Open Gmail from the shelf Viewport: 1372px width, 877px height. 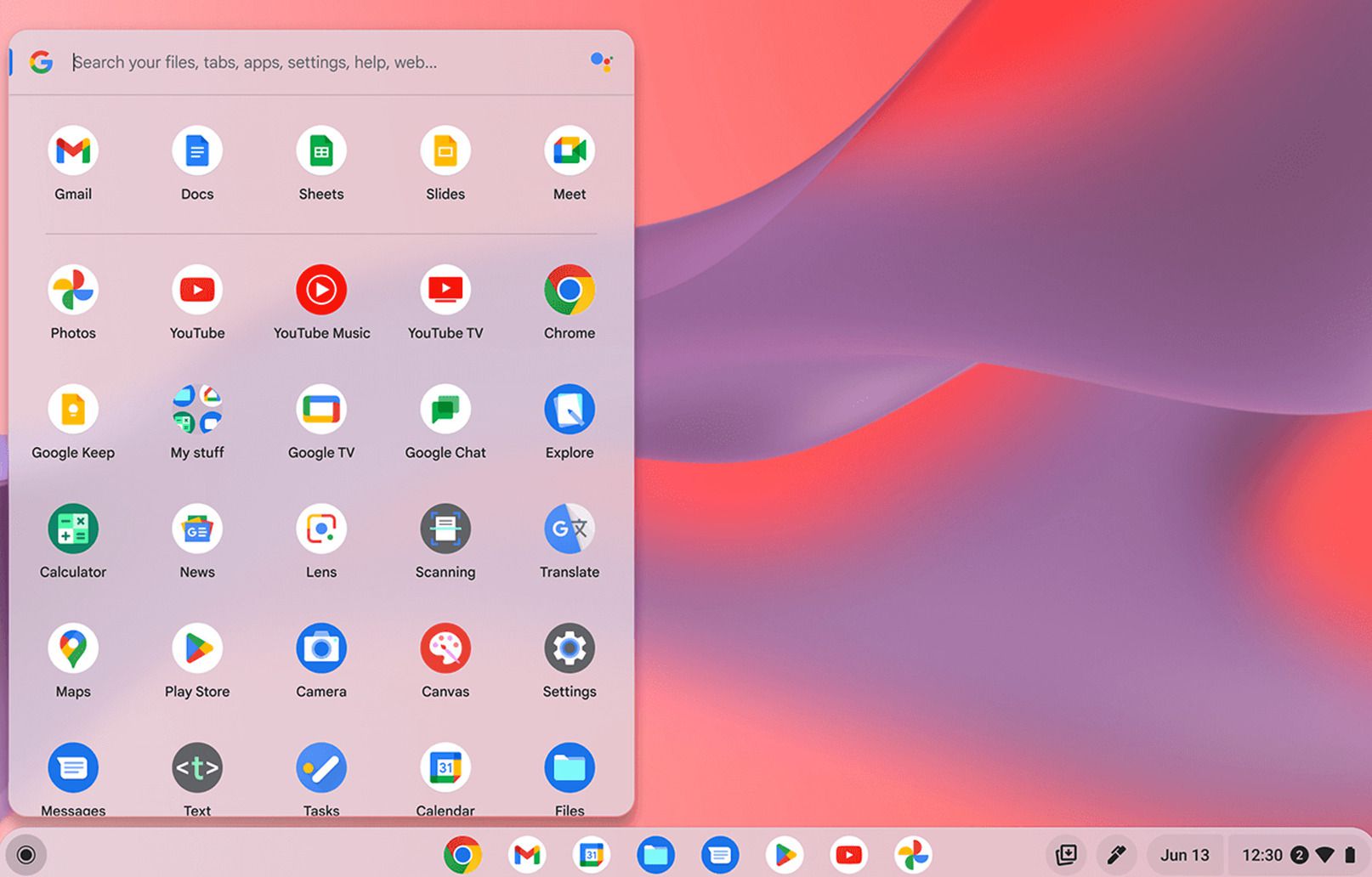point(527,854)
